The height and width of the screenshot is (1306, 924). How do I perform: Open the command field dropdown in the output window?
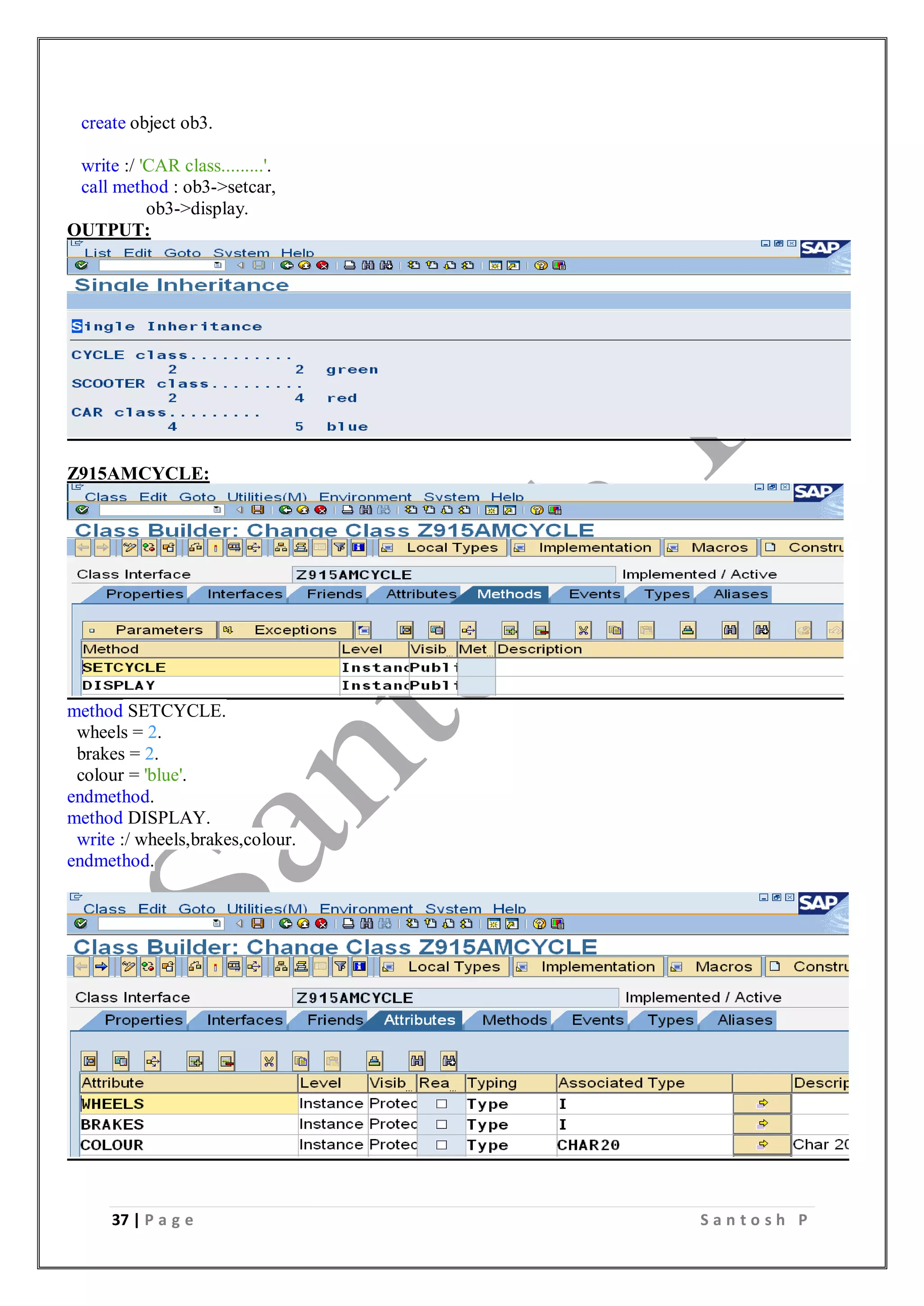[x=217, y=266]
